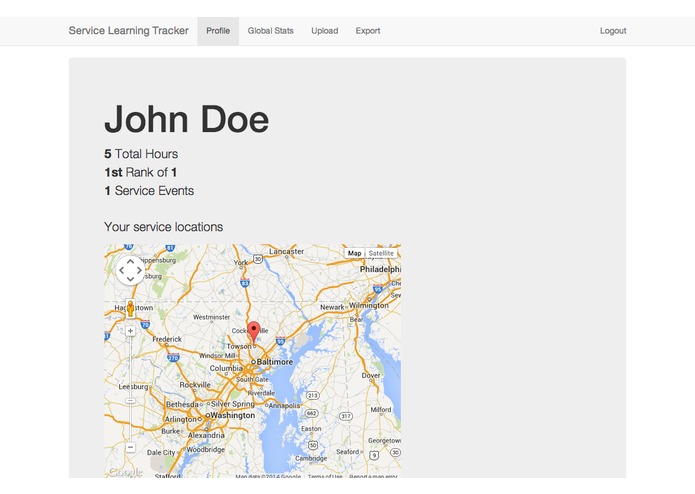Click the '5 Total Hours' text

pyautogui.click(x=141, y=154)
